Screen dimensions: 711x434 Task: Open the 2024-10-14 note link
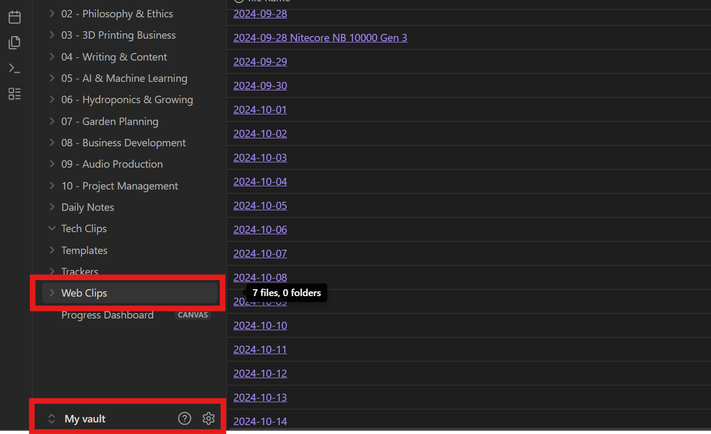coord(260,422)
